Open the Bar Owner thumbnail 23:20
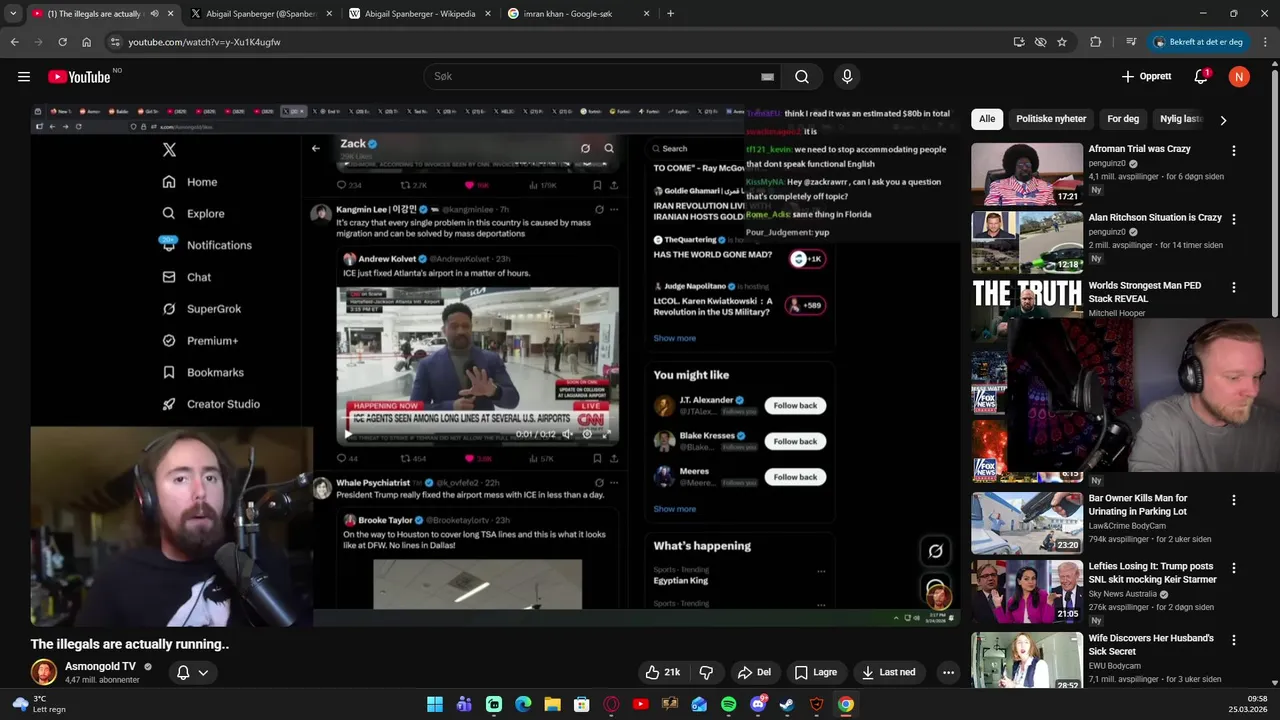 pos(1027,523)
